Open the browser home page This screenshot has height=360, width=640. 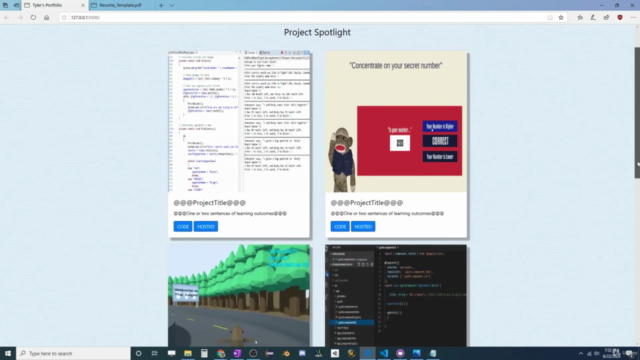47,18
